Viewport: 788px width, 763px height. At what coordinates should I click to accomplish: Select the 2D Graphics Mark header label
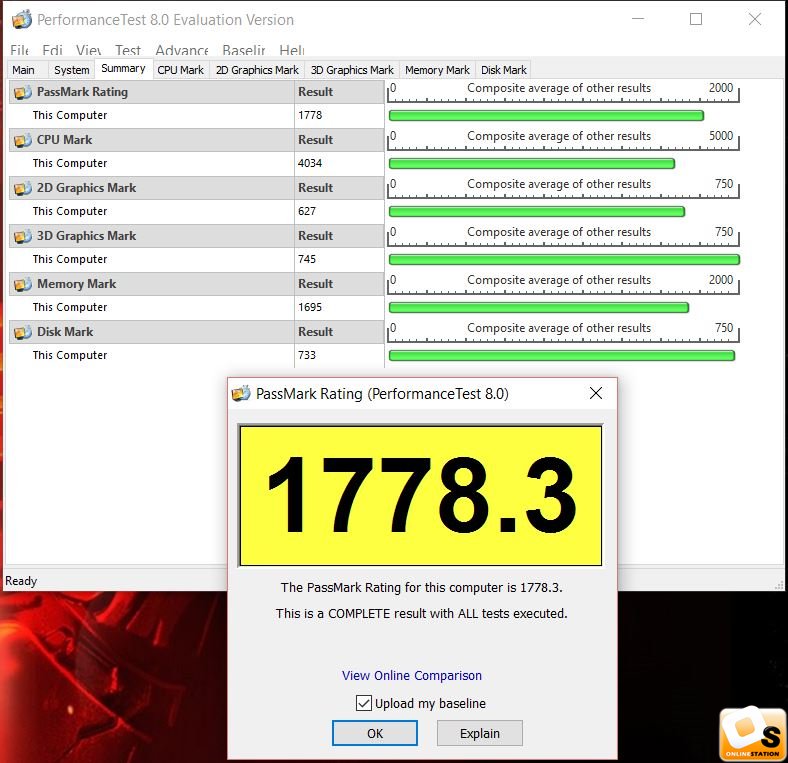(86, 188)
